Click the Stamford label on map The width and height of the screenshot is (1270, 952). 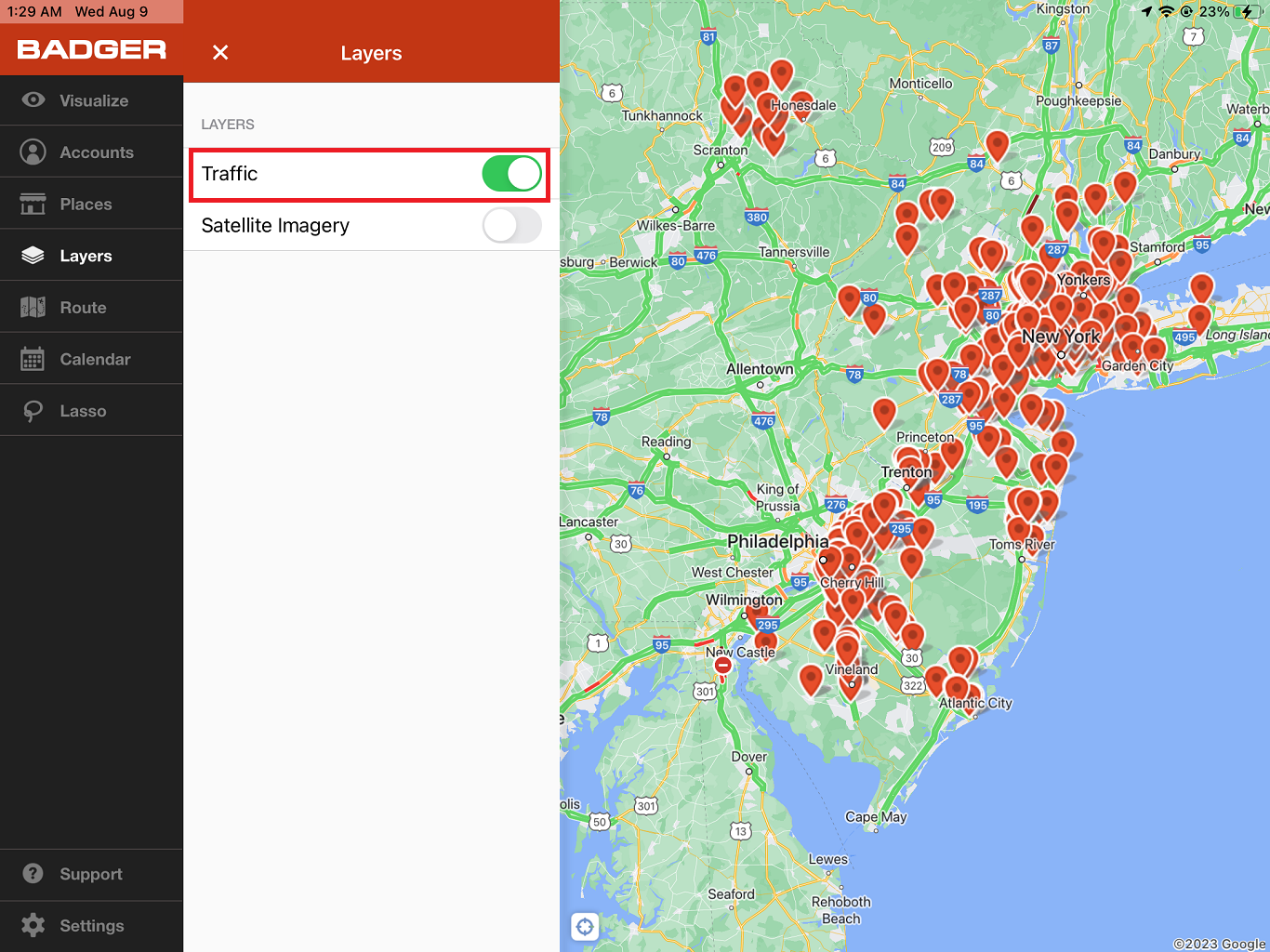click(1158, 247)
